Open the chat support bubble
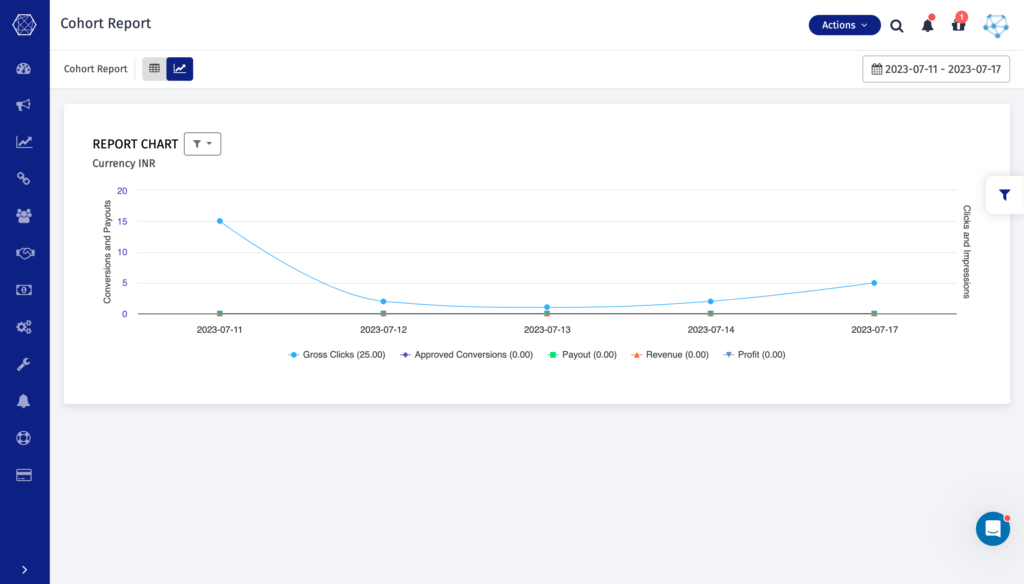This screenshot has height=584, width=1024. (x=992, y=528)
